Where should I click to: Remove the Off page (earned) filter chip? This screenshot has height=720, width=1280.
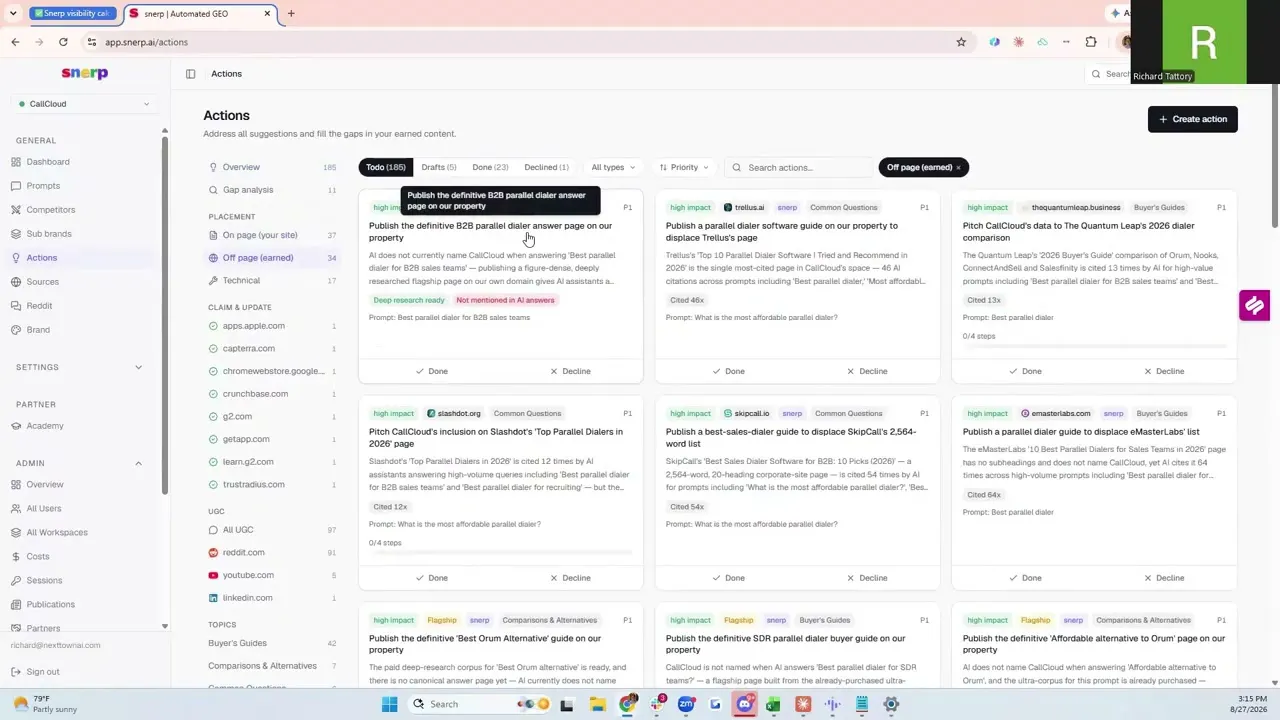coord(958,168)
